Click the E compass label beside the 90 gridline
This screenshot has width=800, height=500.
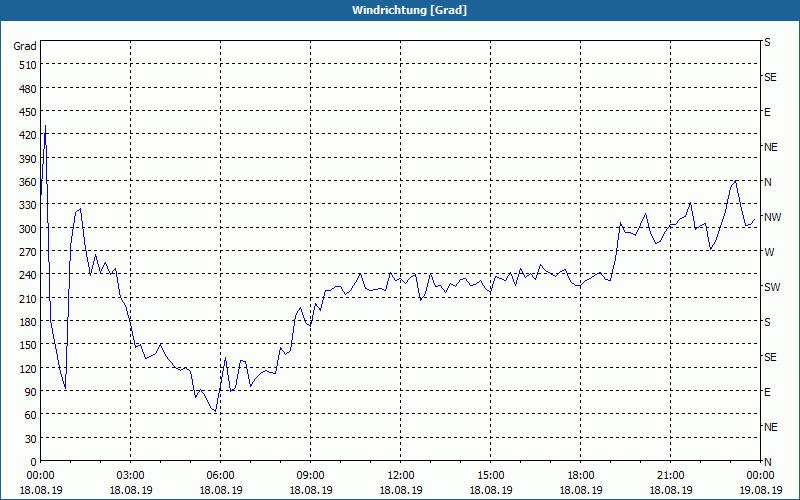click(x=767, y=392)
